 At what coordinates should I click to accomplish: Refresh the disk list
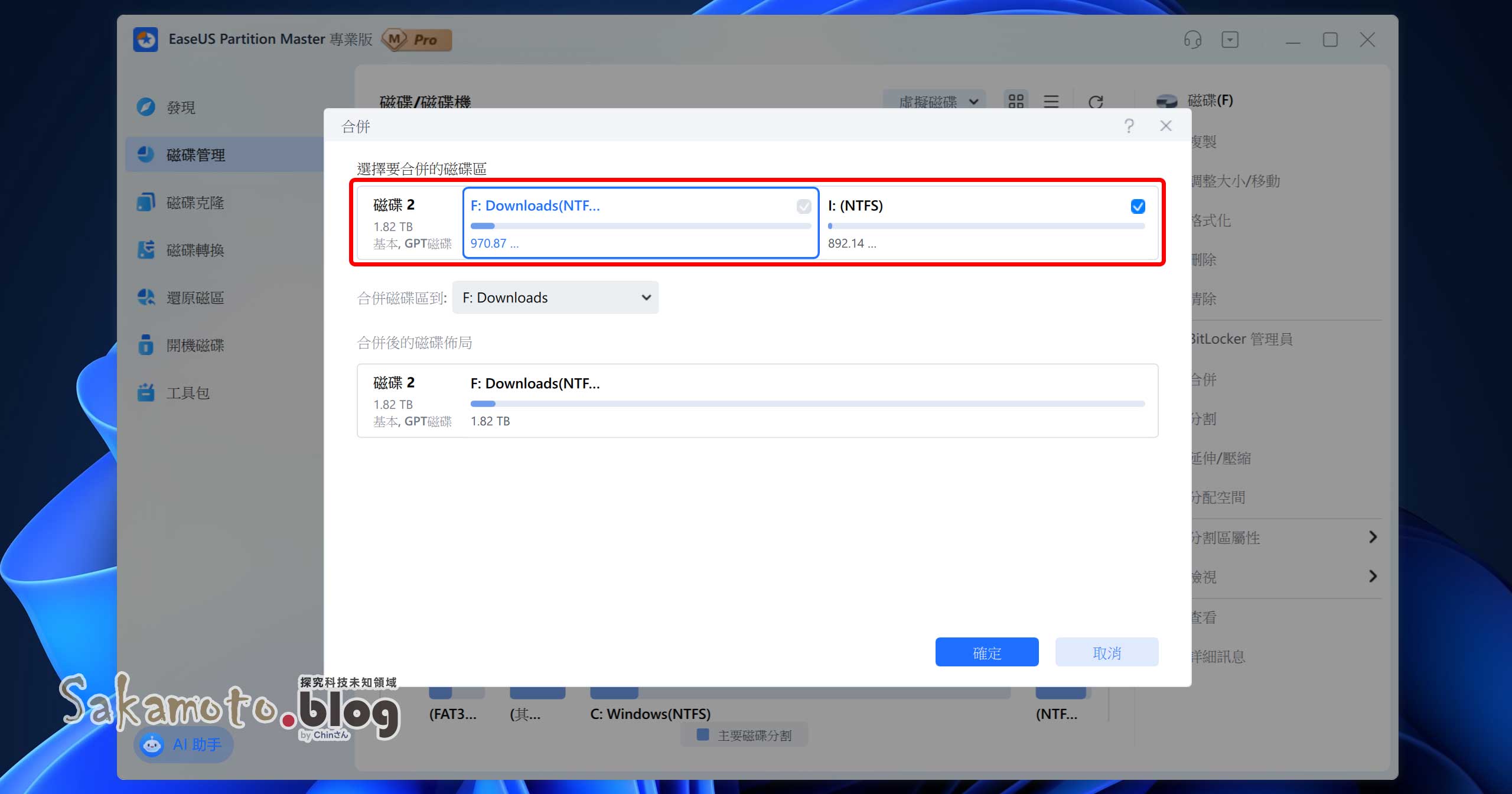(x=1096, y=101)
